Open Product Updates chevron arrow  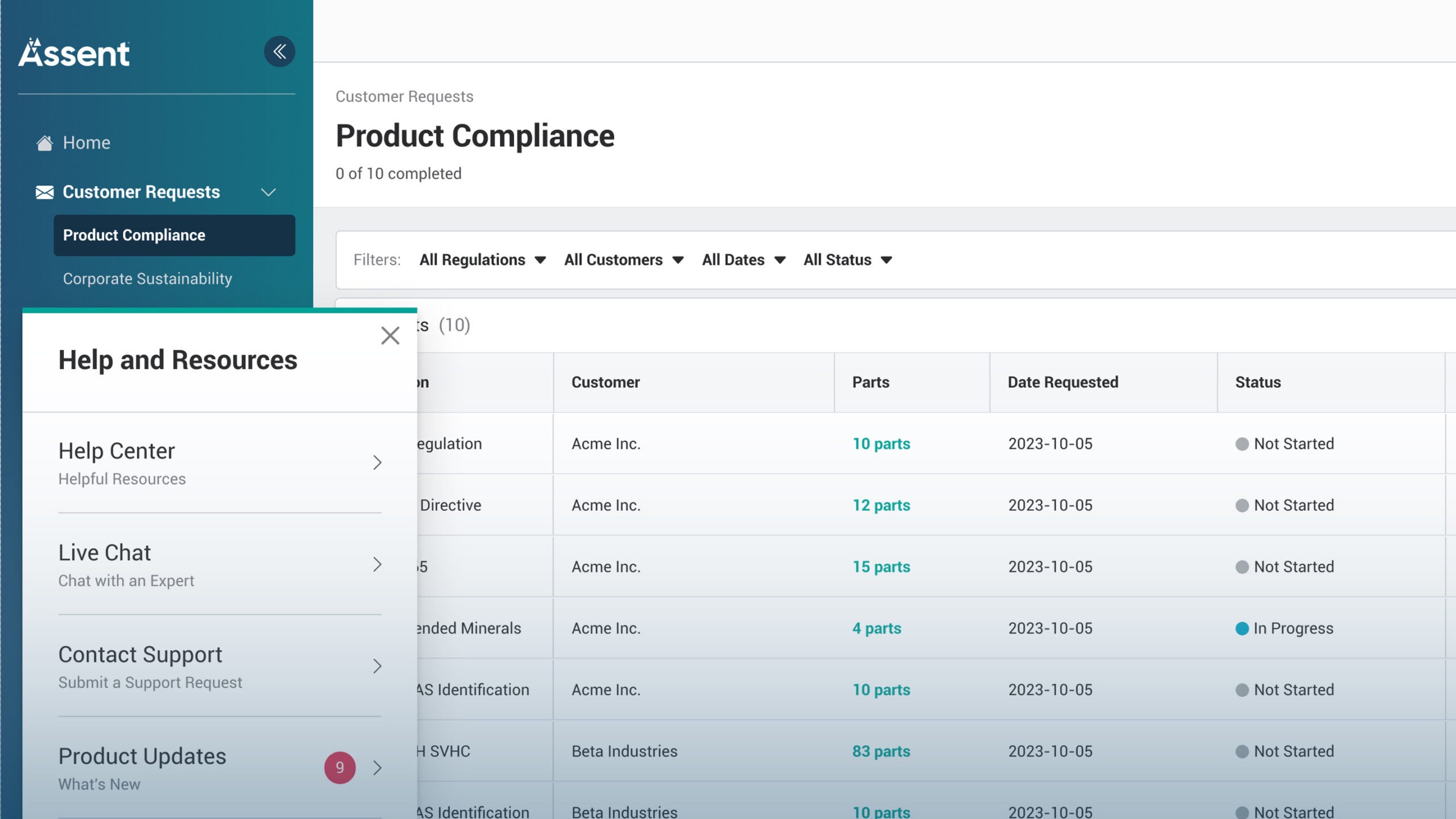(377, 768)
